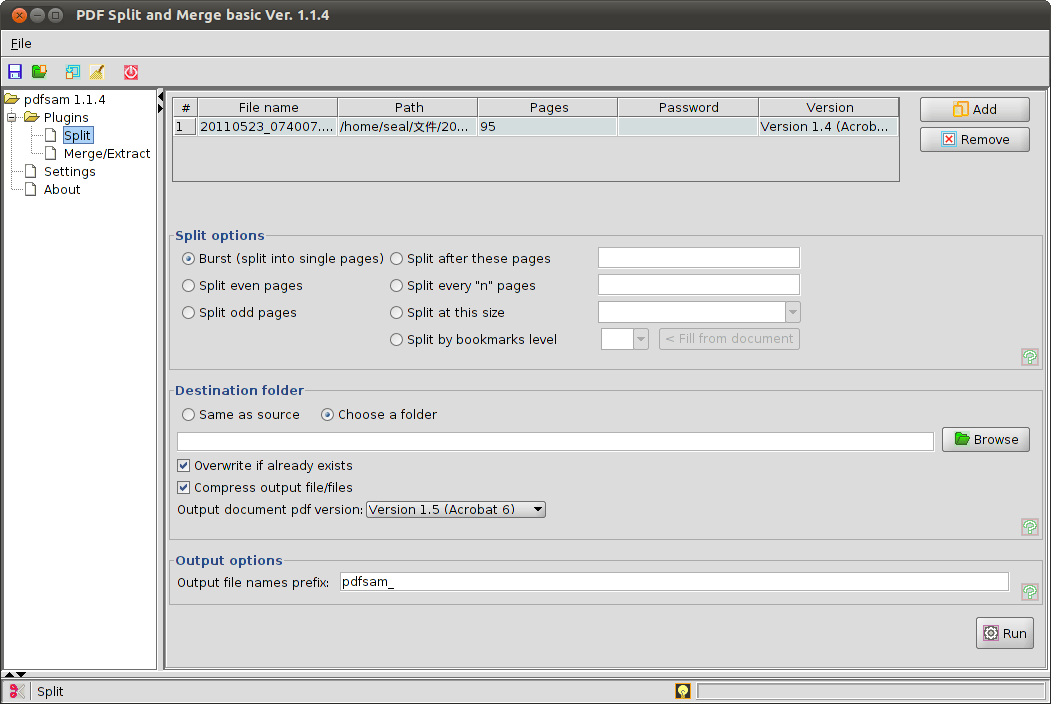Open Merge/Extract plugin in the tree
The width and height of the screenshot is (1051, 704).
pos(106,154)
